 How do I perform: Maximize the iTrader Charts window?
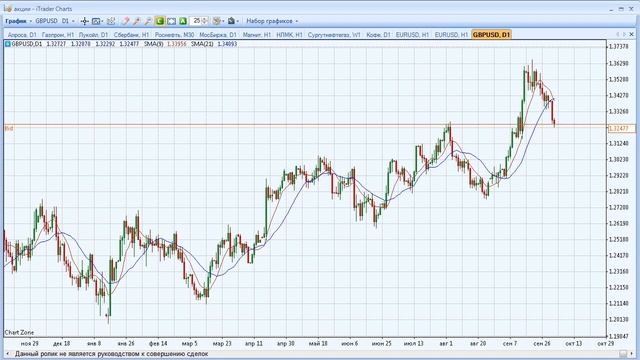coord(621,9)
